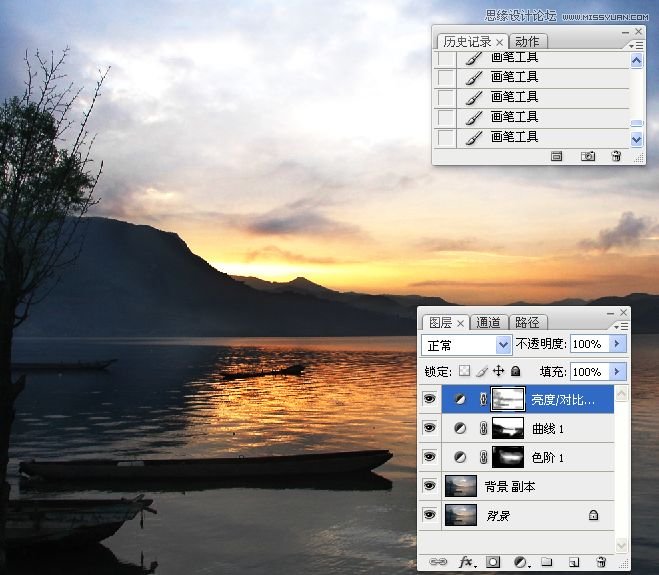The width and height of the screenshot is (659, 575).
Task: Create a new layer icon
Action: pos(574,562)
